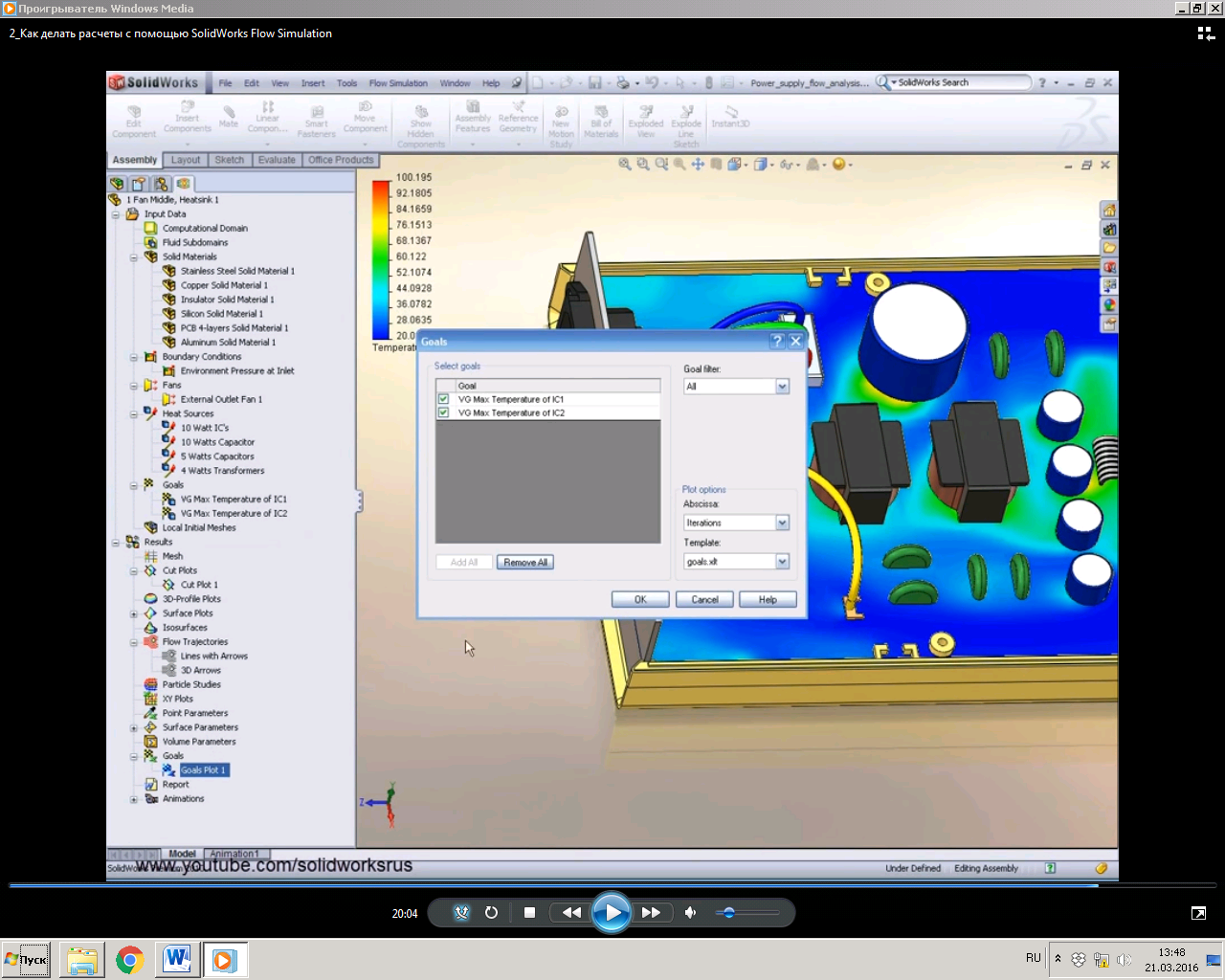
Task: Click the video seek progress bar
Action: point(612,885)
